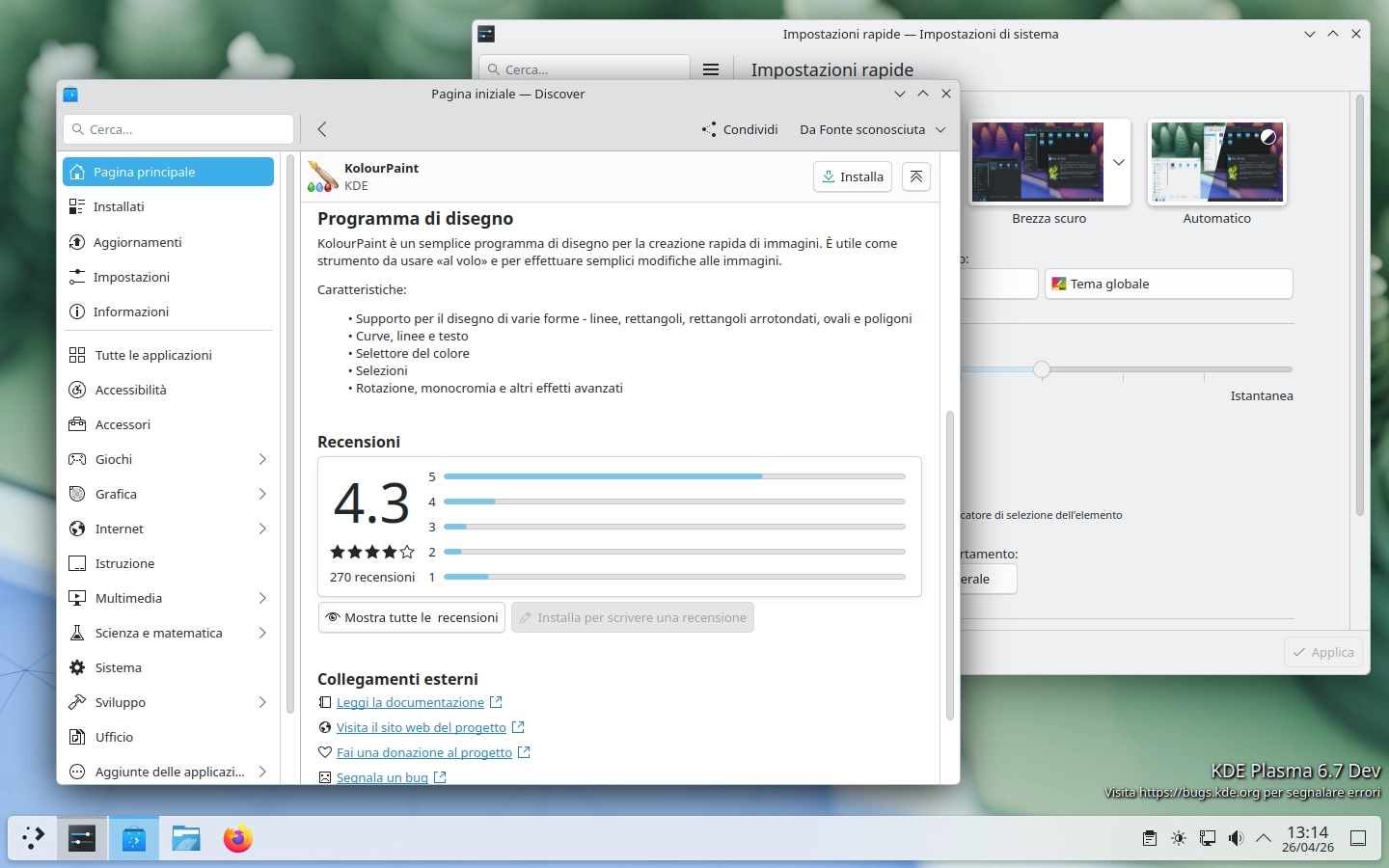Click the Cerca search field in Discover
The width and height of the screenshot is (1389, 868).
point(178,129)
